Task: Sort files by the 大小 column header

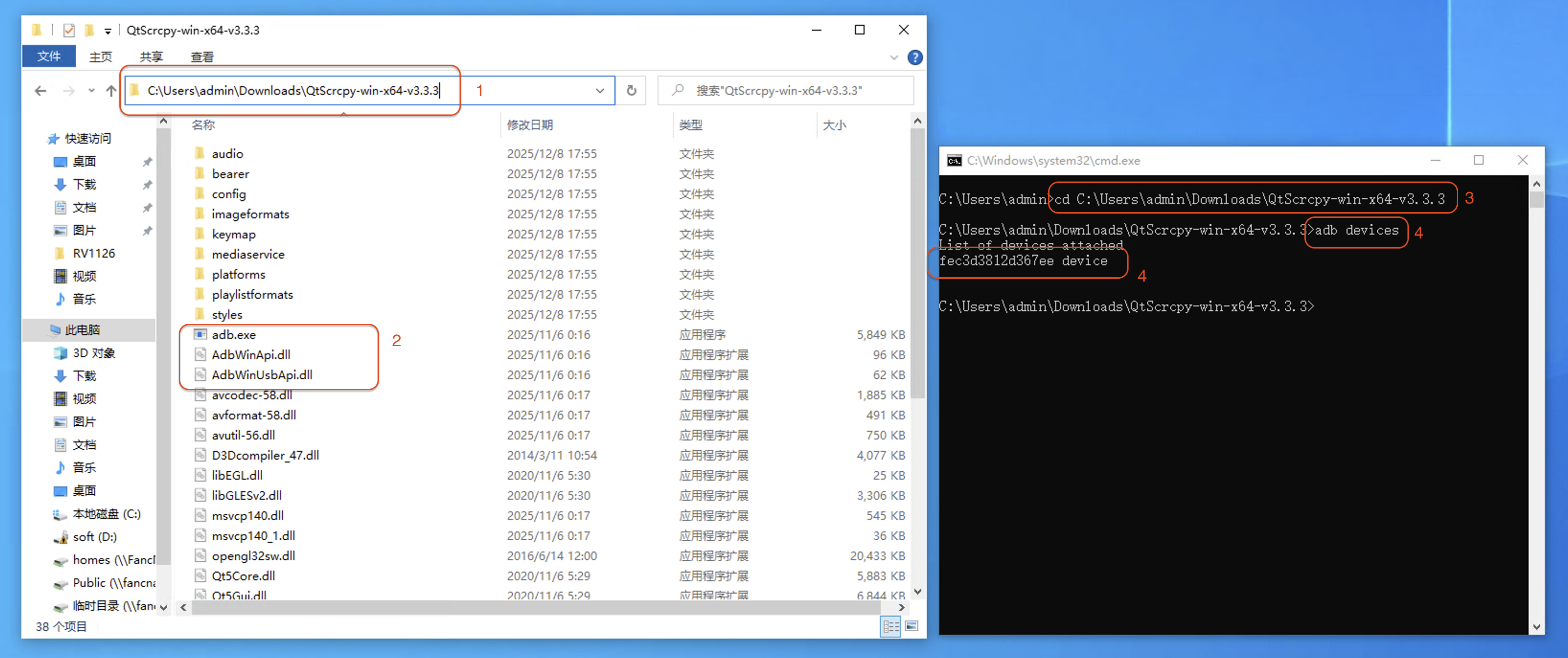Action: pos(834,125)
